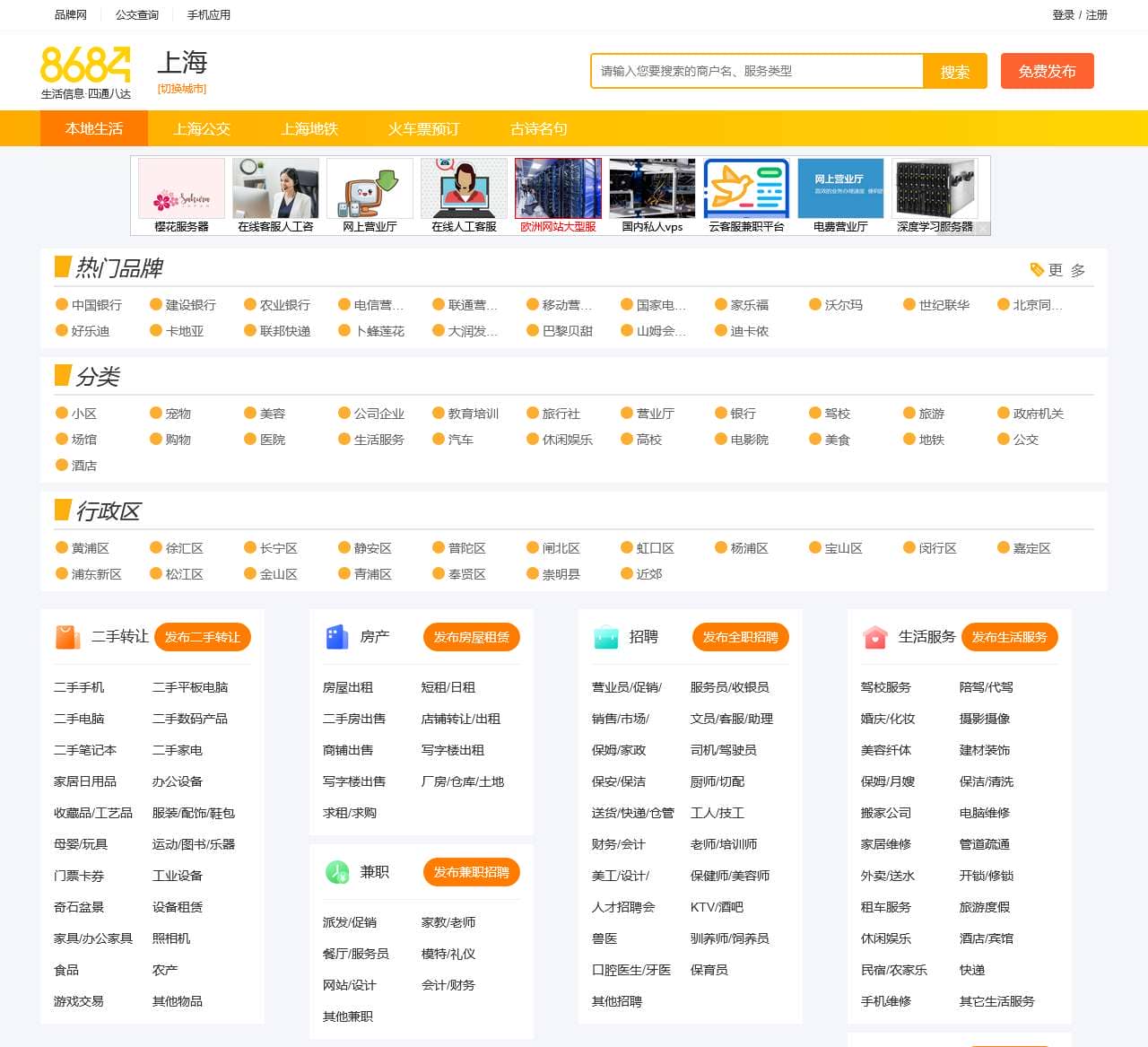Click inside the merchant search input box
This screenshot has width=1148, height=1047.
(x=758, y=71)
